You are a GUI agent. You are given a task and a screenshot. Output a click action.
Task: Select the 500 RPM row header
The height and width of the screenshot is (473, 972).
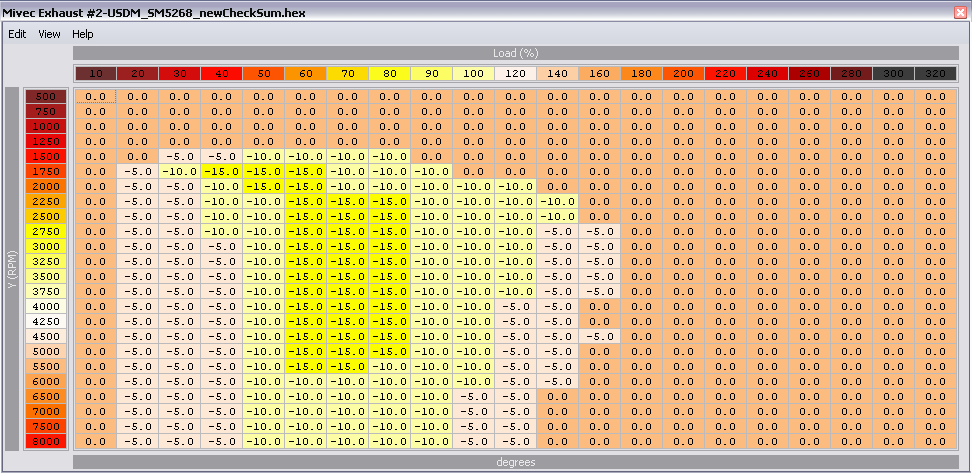point(45,97)
